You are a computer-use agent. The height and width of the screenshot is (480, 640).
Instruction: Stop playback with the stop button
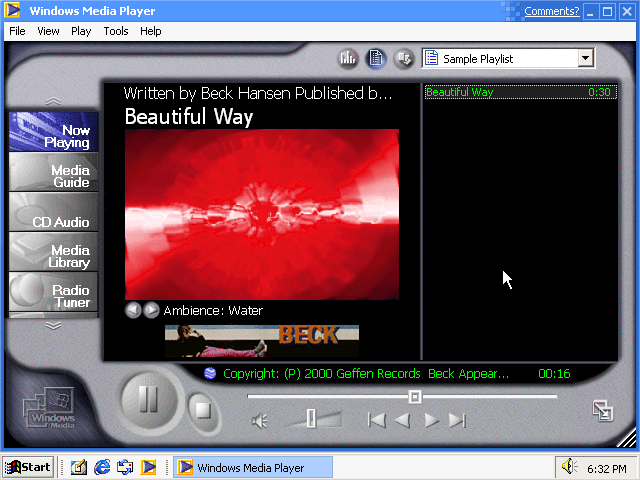[203, 411]
